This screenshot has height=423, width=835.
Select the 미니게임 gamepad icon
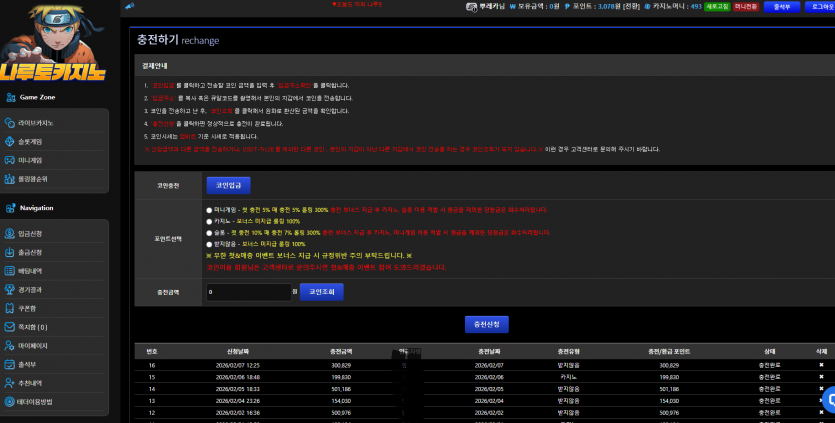(x=9, y=160)
